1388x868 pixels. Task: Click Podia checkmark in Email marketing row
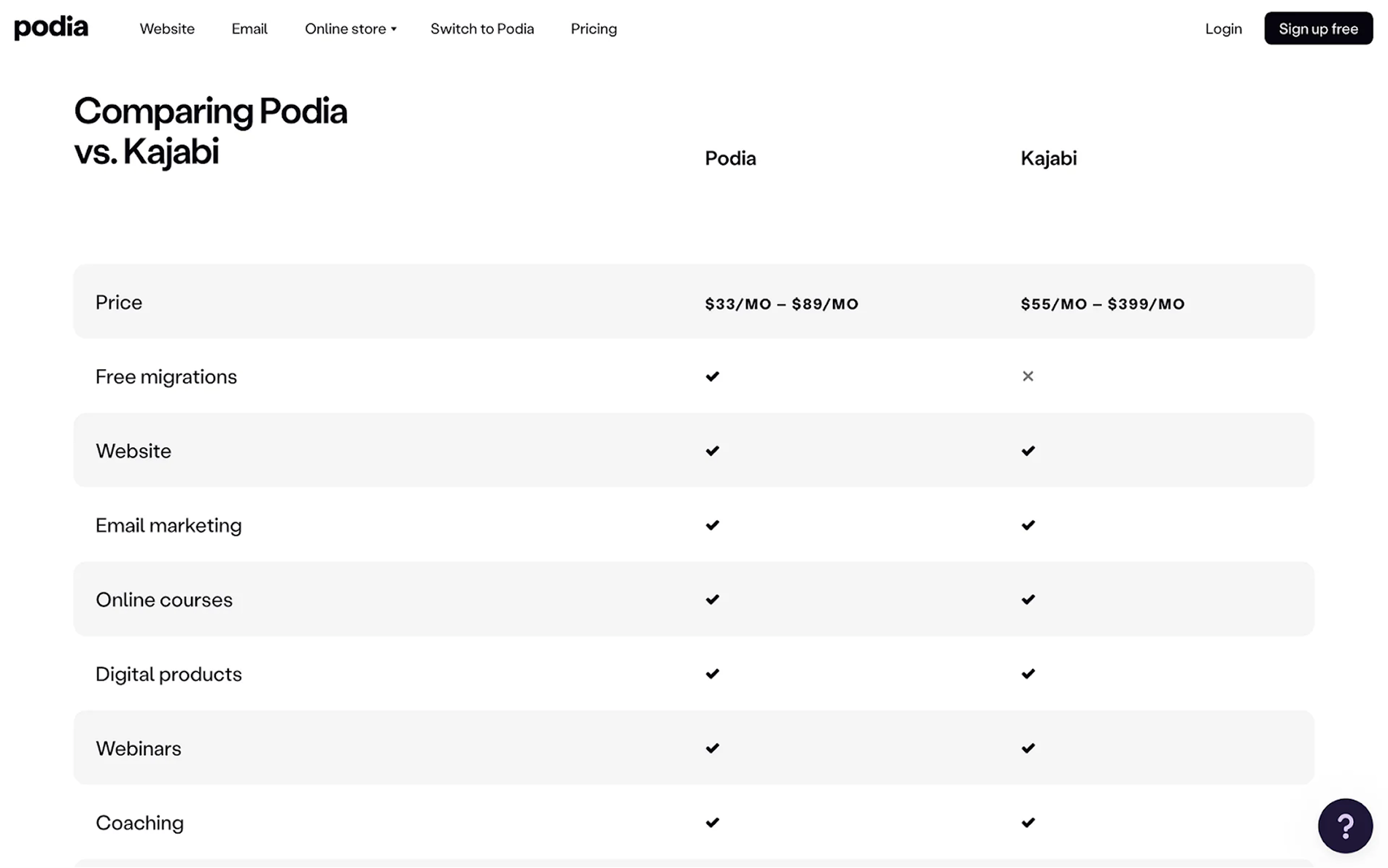(x=713, y=525)
